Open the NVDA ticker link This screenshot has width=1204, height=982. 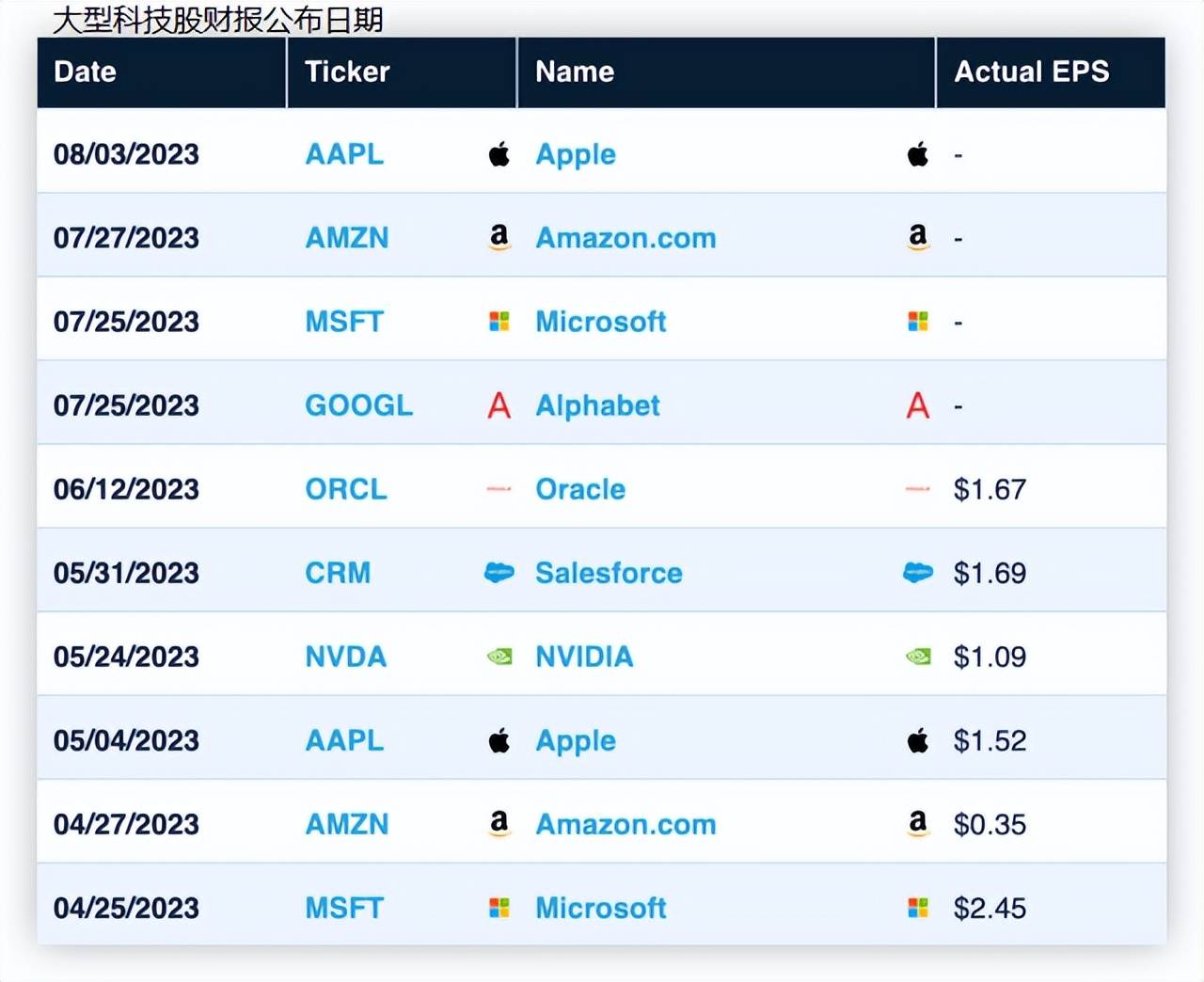click(x=345, y=657)
